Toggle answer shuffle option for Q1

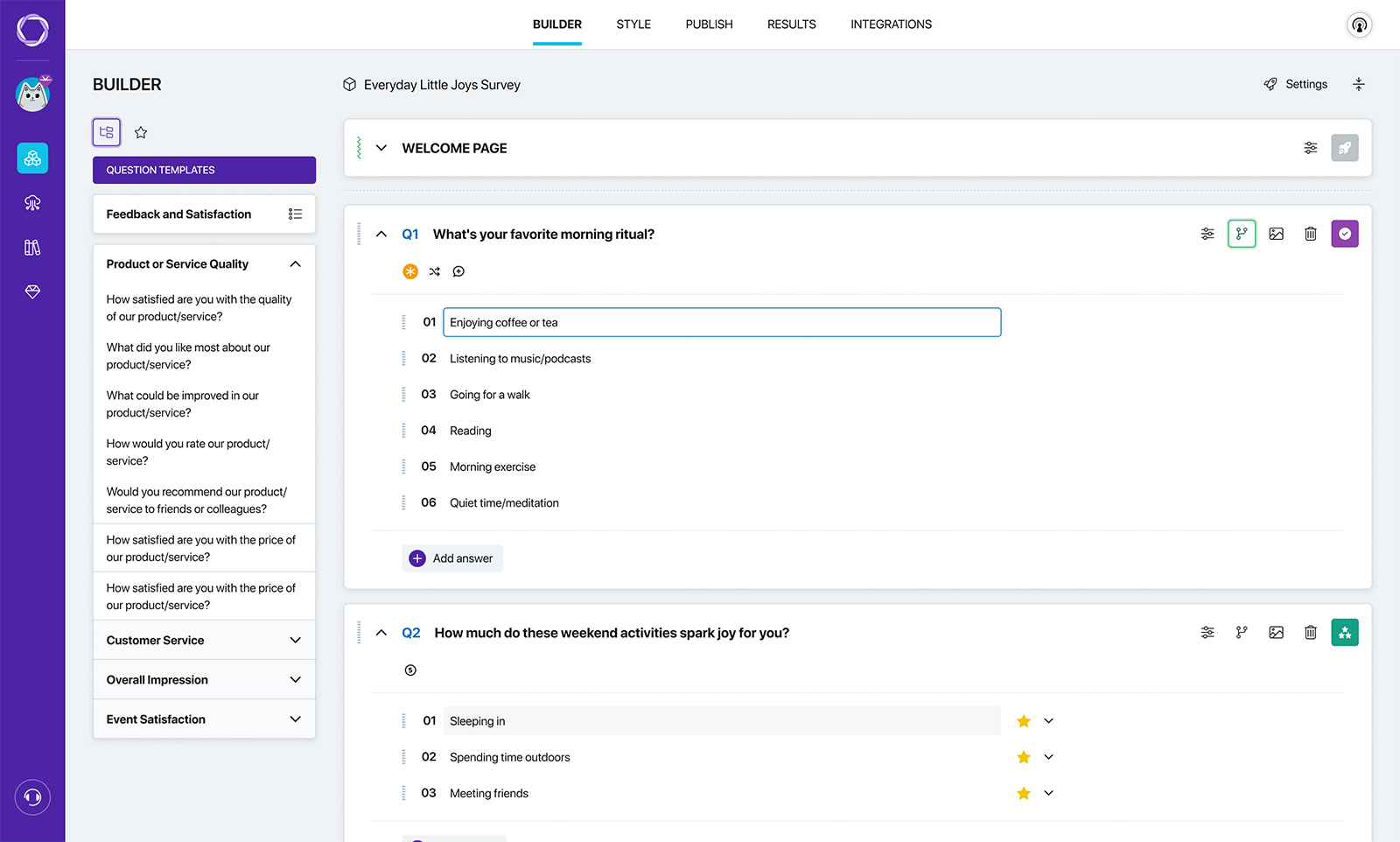coord(435,271)
